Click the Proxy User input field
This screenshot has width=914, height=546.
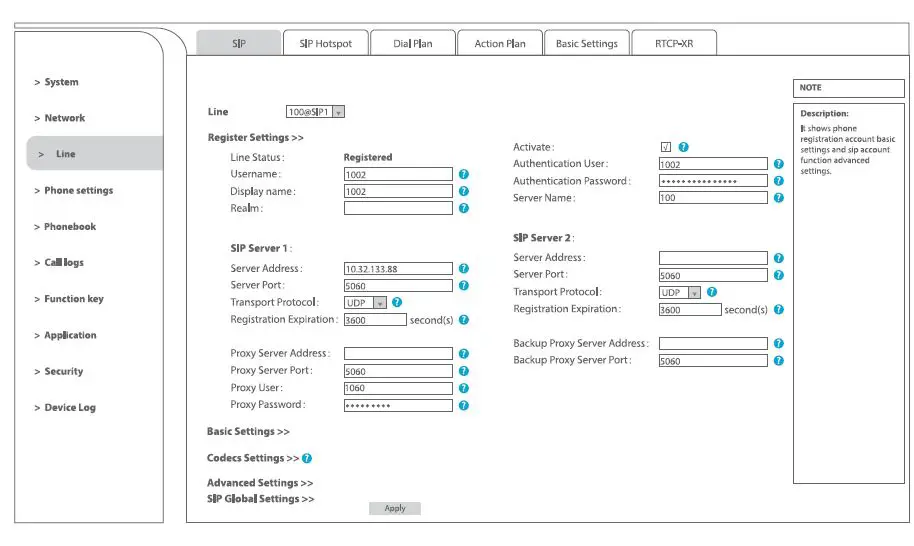pyautogui.click(x=398, y=388)
